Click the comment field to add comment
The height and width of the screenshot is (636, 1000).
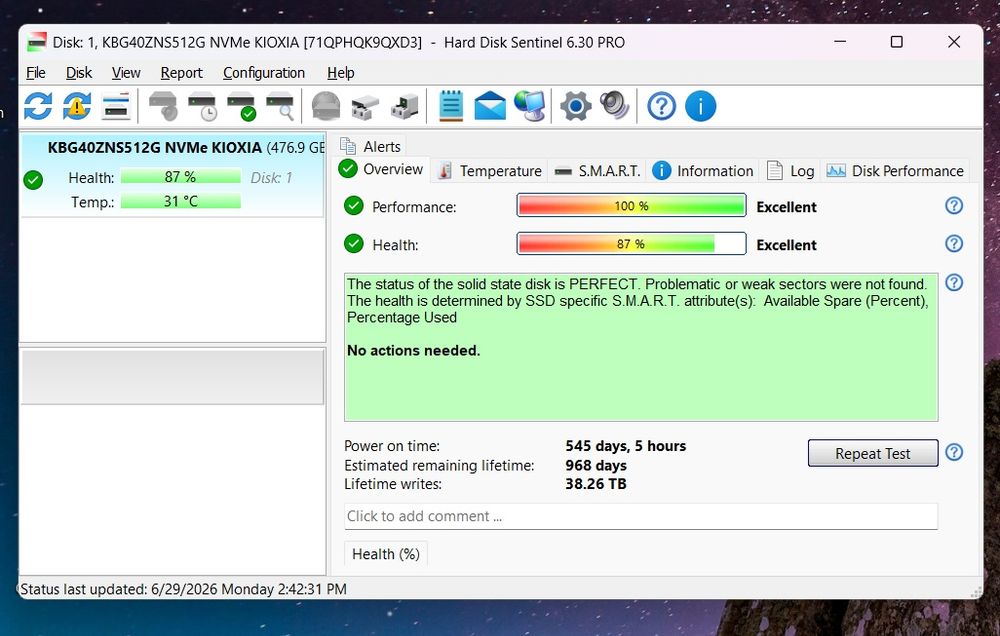(641, 516)
